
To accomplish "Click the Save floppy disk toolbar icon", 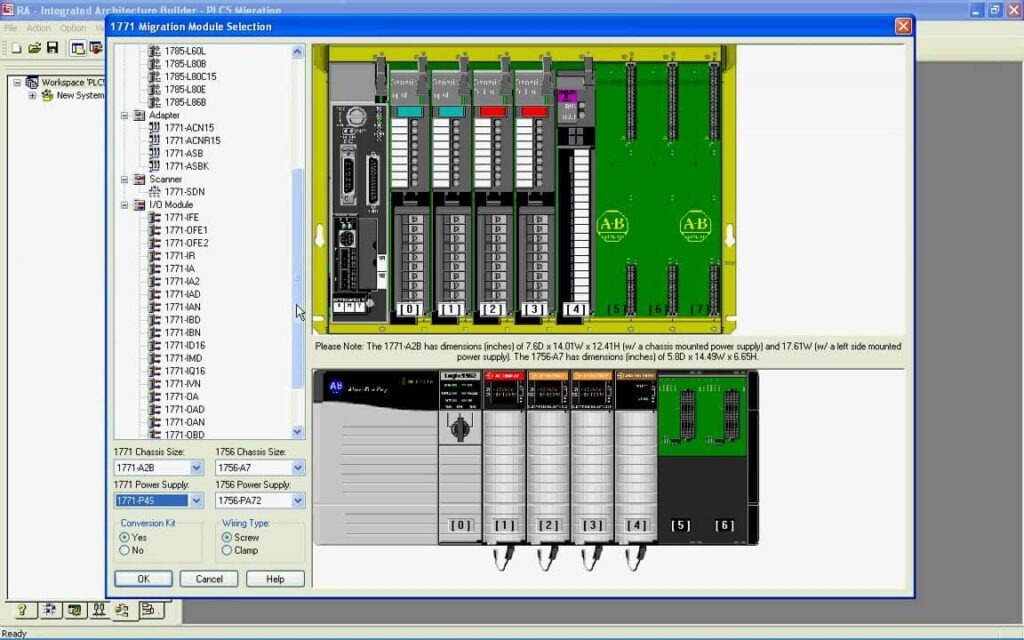I will pyautogui.click(x=53, y=48).
